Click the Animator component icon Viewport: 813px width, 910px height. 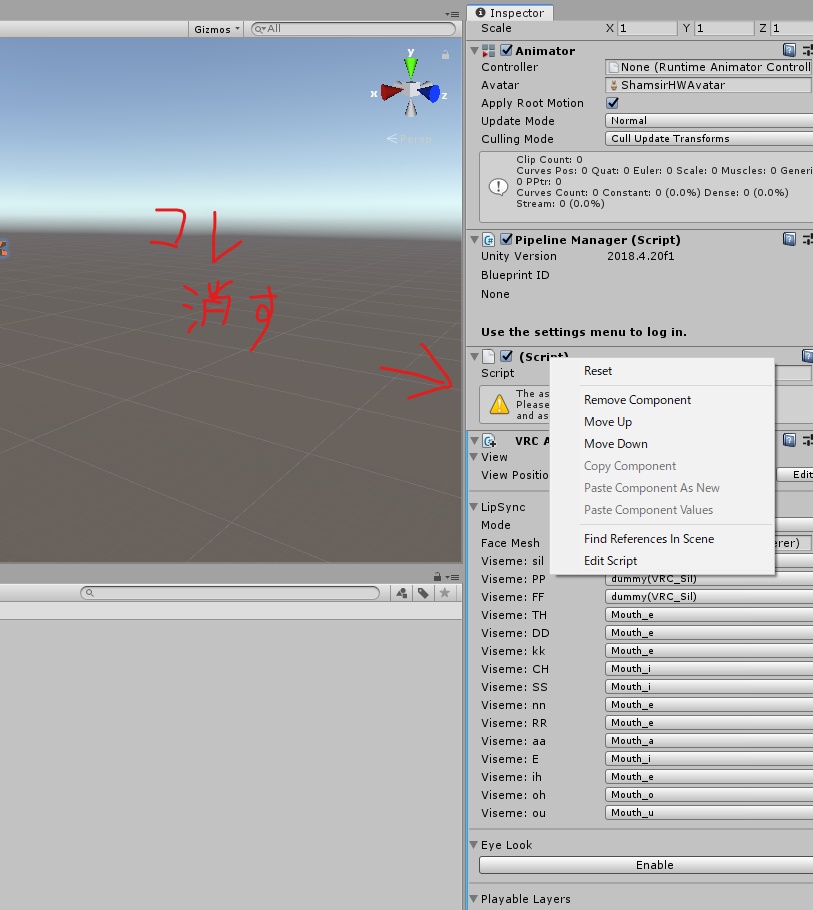point(489,51)
